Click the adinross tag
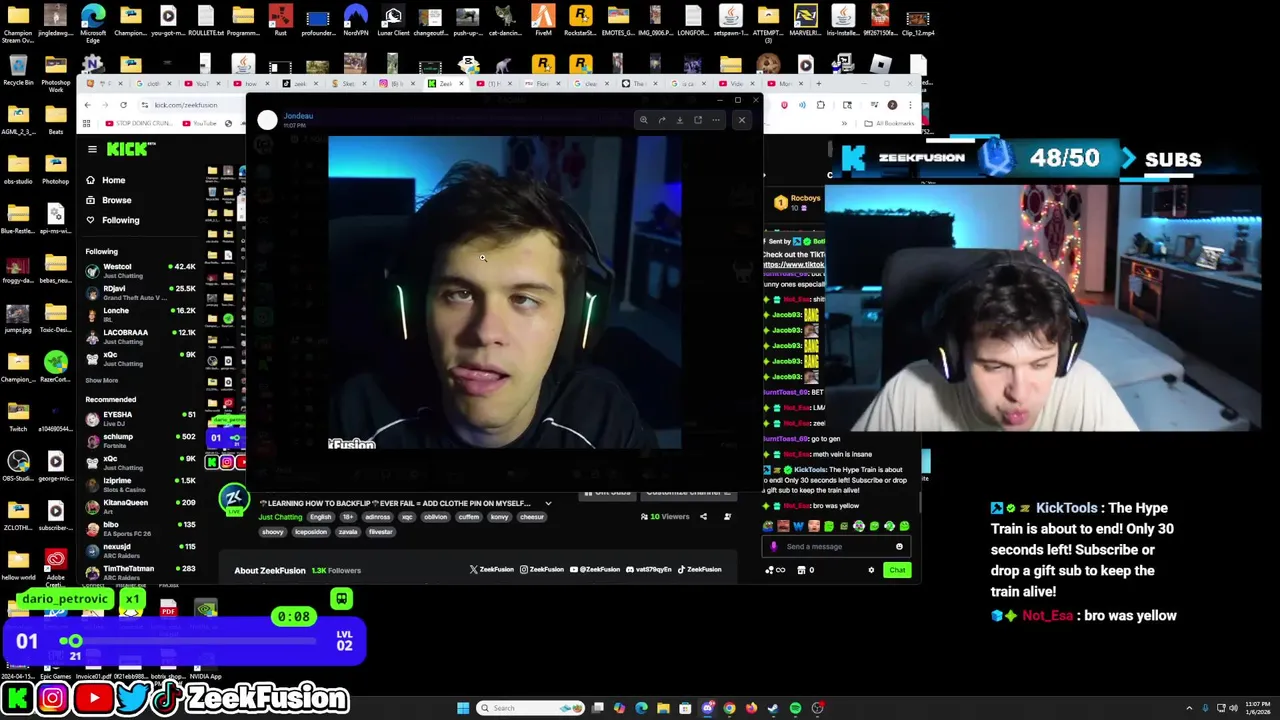Screen dimensions: 1280x720 pyautogui.click(x=377, y=517)
